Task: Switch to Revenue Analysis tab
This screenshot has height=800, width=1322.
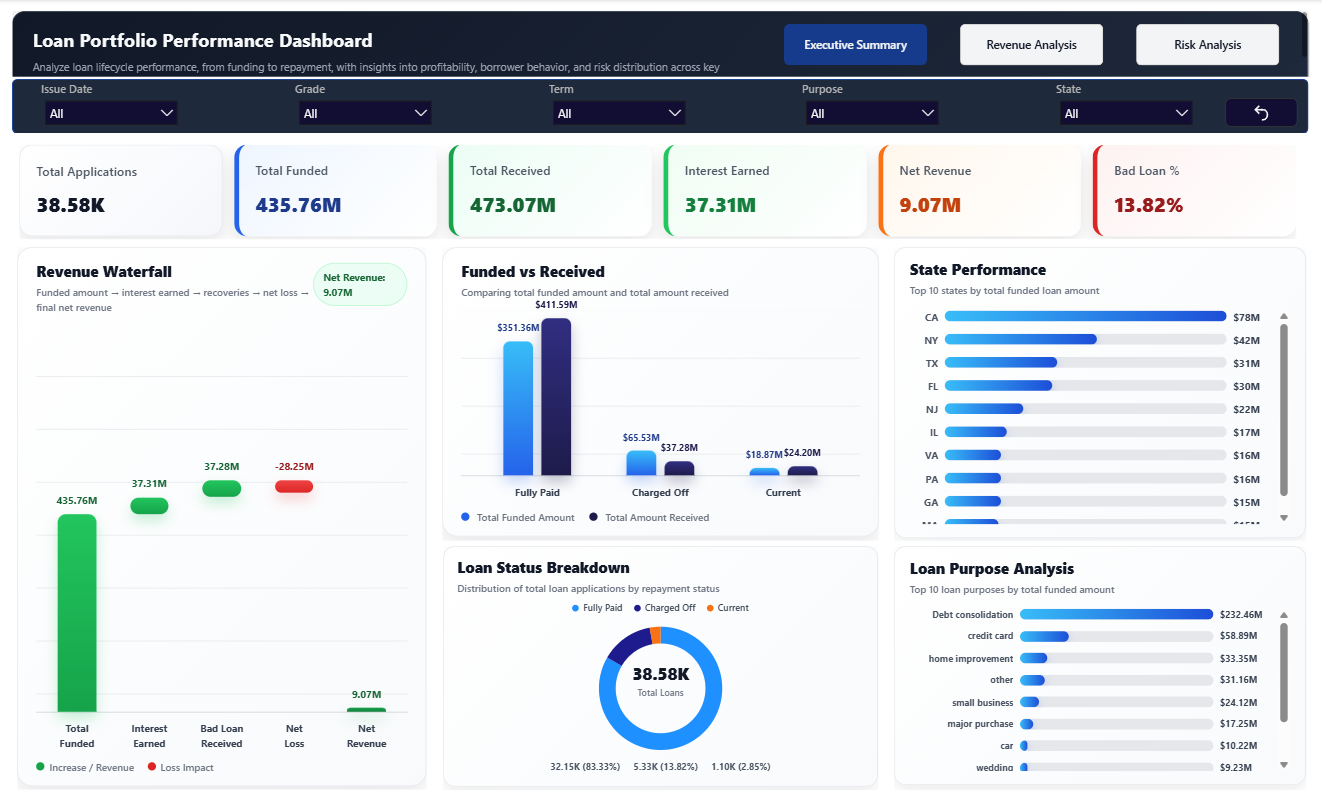Action: click(x=1031, y=45)
